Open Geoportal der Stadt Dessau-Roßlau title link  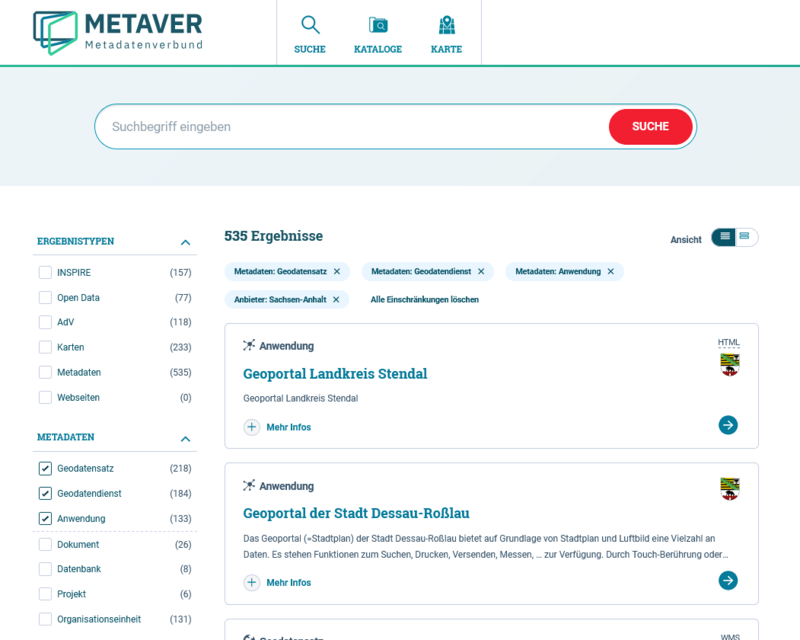356,513
